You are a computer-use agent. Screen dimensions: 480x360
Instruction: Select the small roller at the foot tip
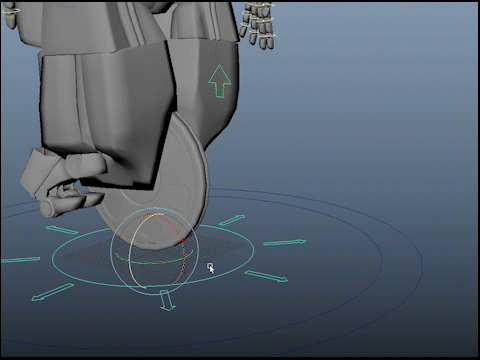point(47,208)
